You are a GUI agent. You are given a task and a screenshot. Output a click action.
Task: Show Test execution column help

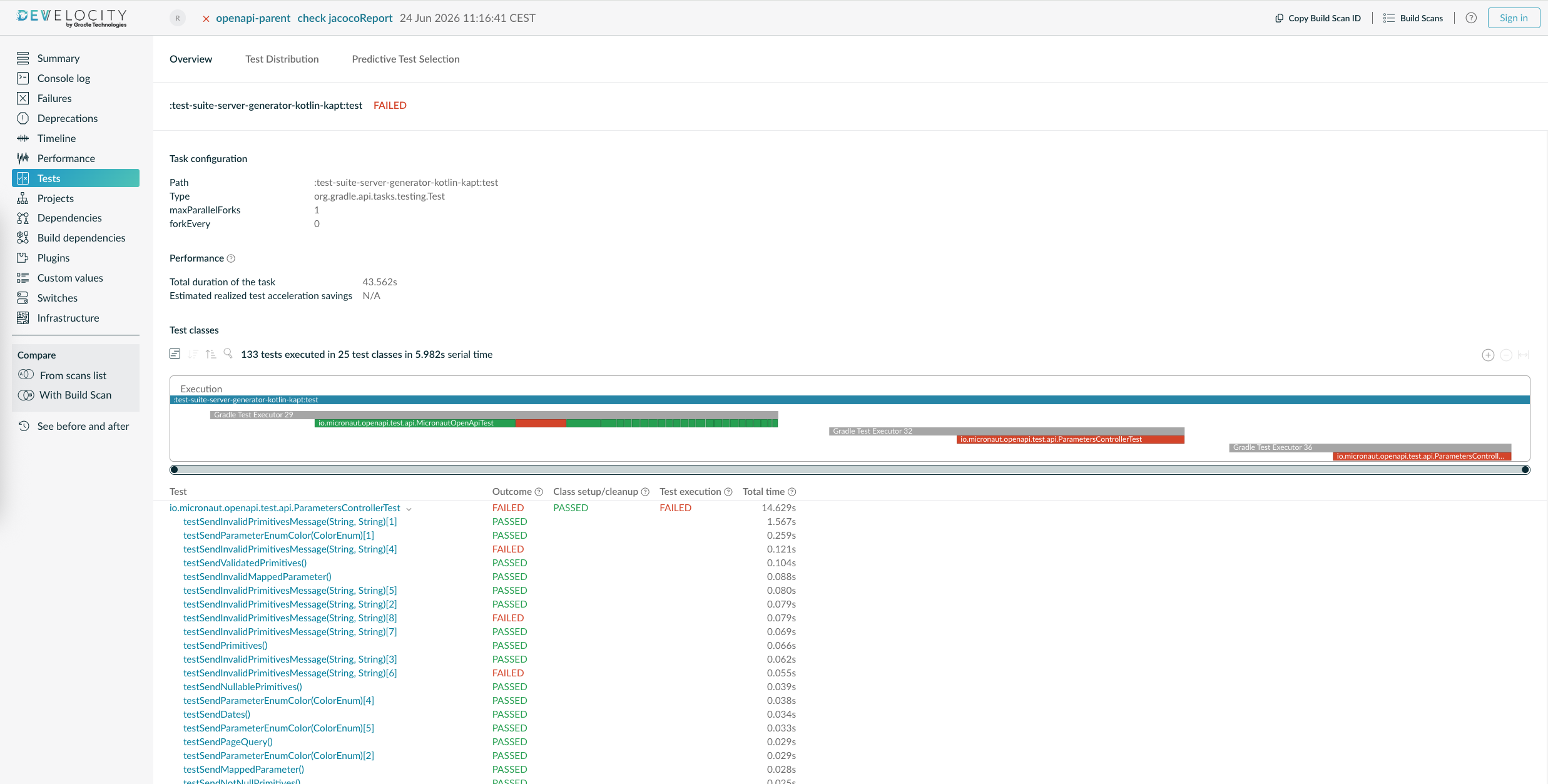coord(728,492)
